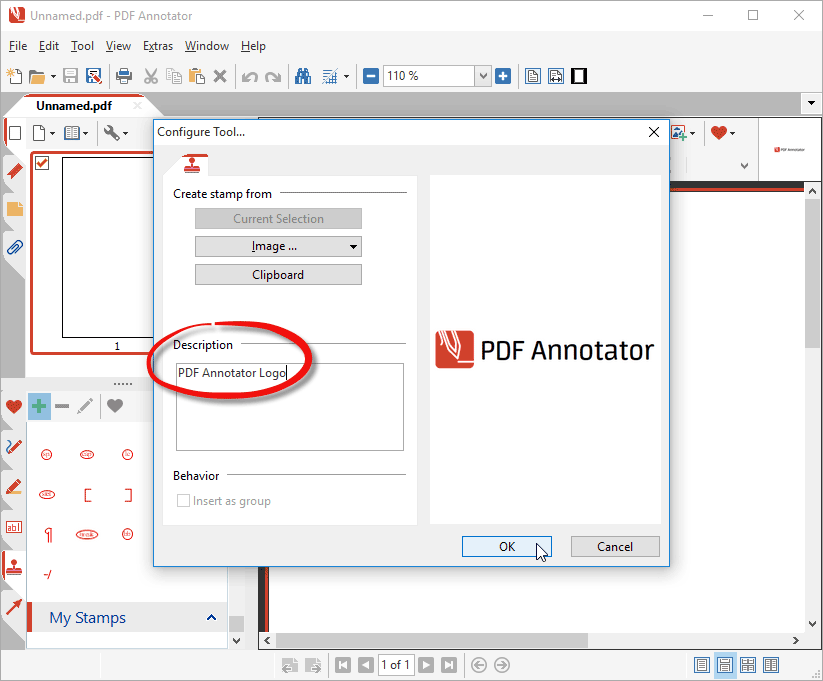Click the Redo arrow icon
823x681 pixels.
click(x=273, y=77)
